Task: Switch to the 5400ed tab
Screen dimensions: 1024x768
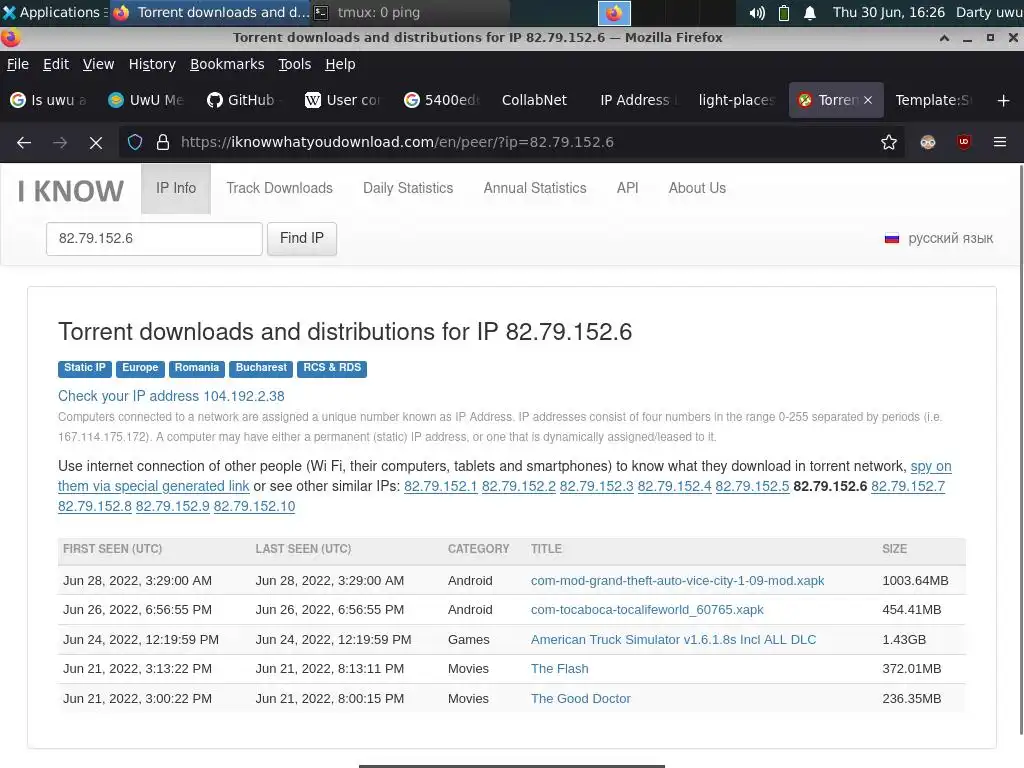Action: click(x=441, y=100)
